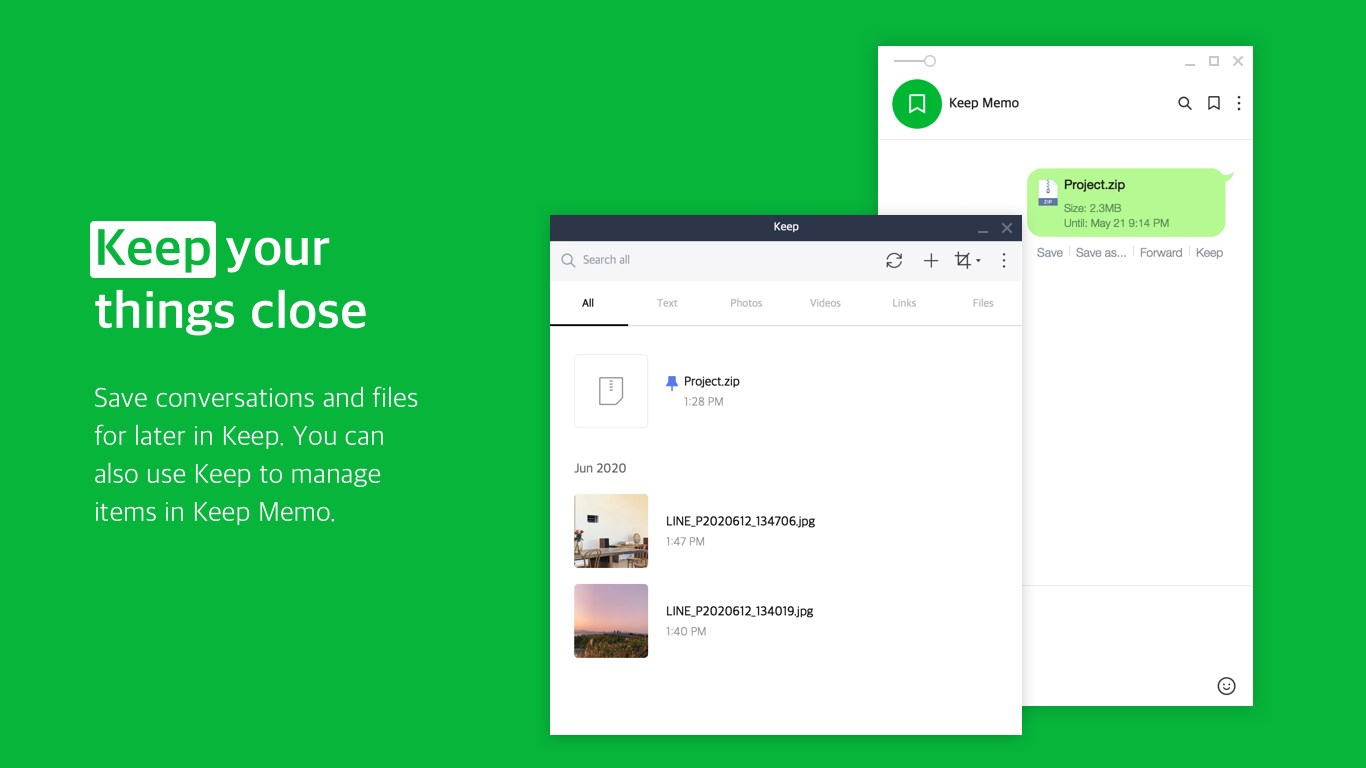
Task: Open the Project.zip file tile
Action: 611,391
